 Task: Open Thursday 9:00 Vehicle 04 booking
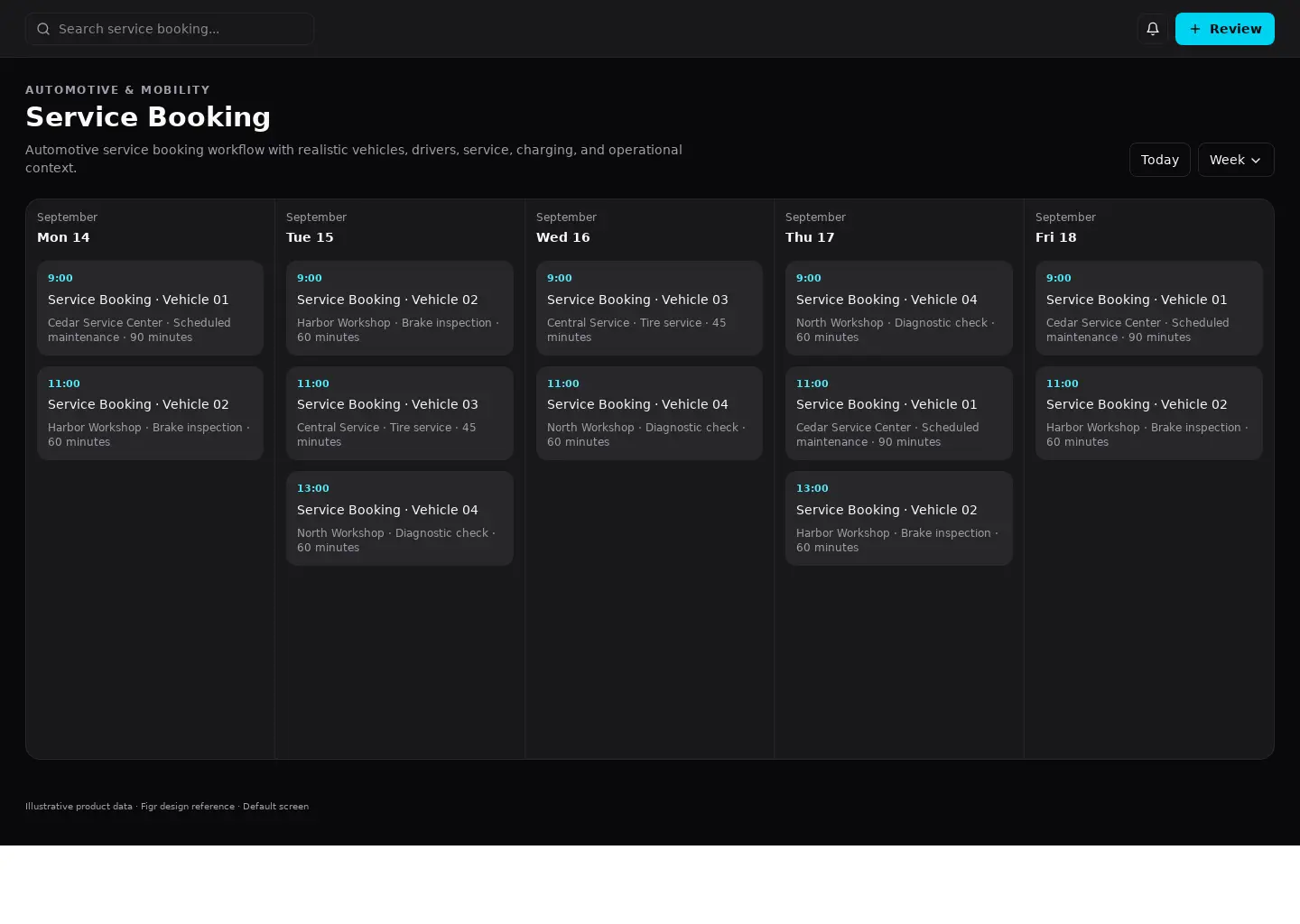(899, 308)
